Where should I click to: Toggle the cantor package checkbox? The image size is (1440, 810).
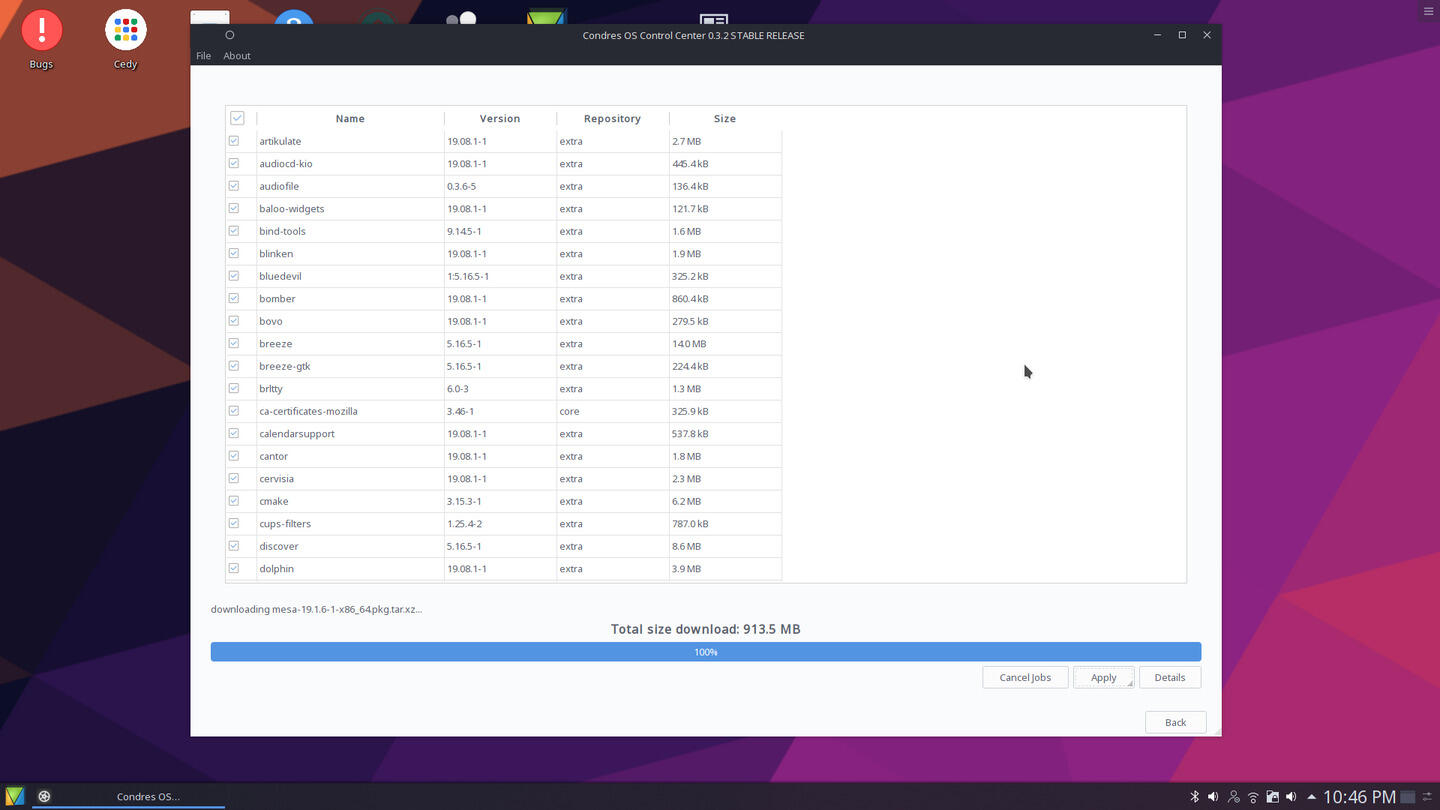coord(234,456)
